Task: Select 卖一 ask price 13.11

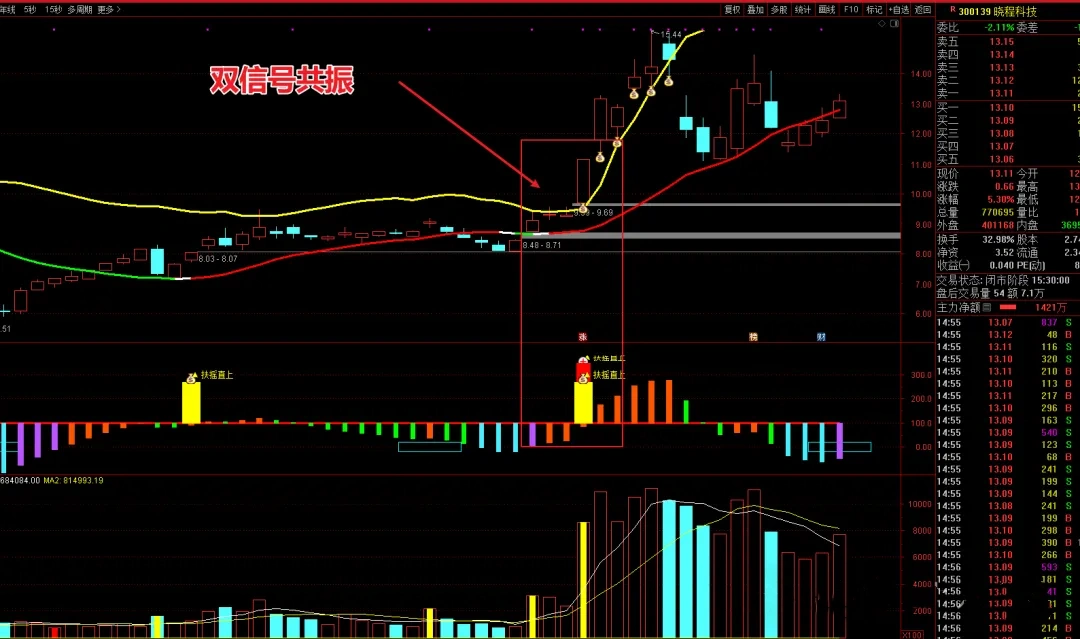Action: (x=1001, y=93)
